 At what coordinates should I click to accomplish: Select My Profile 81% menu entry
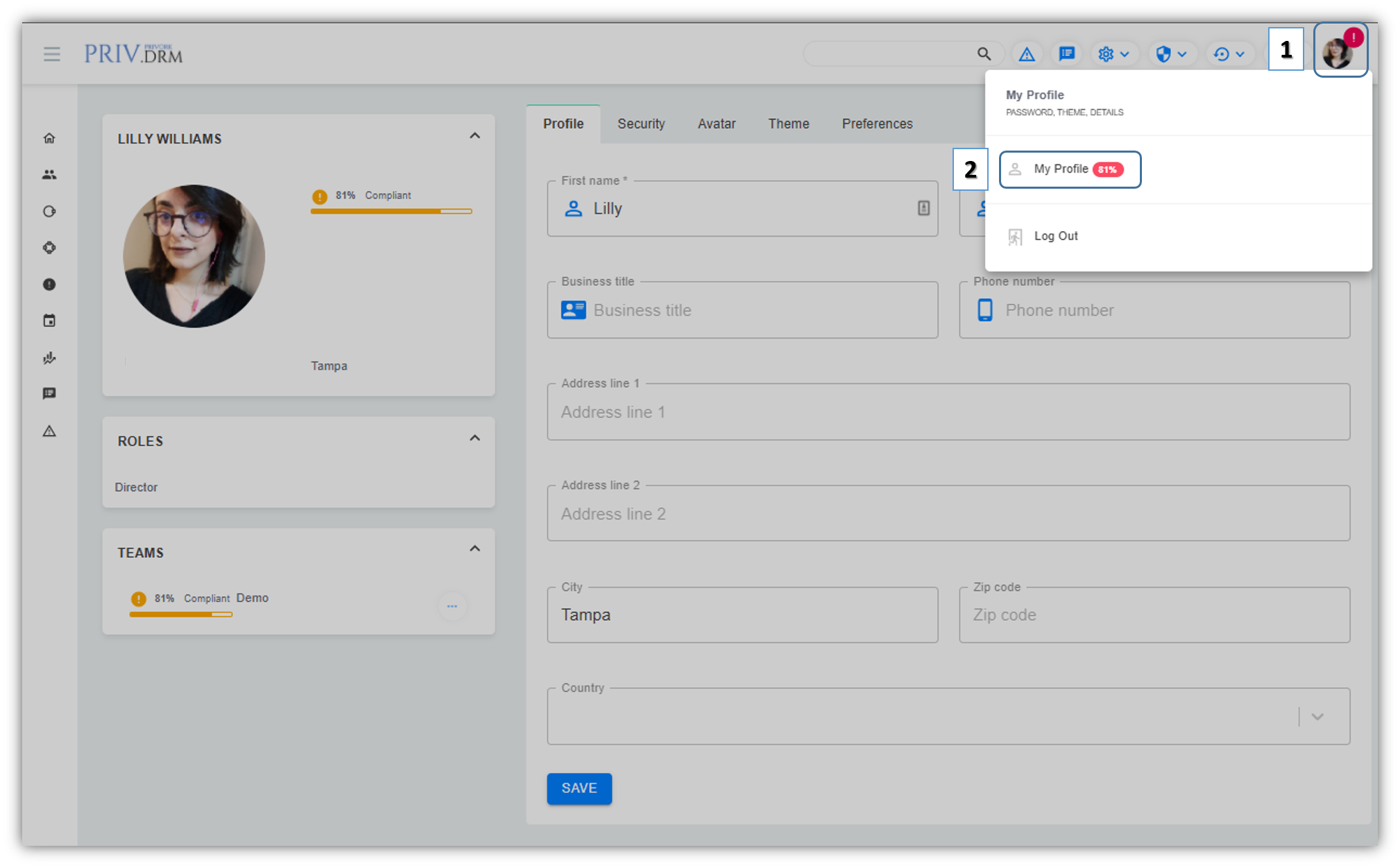click(1070, 169)
